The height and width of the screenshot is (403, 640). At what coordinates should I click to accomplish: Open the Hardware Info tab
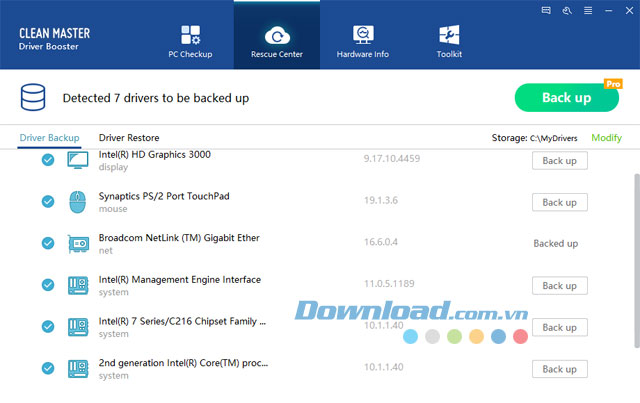pos(362,42)
